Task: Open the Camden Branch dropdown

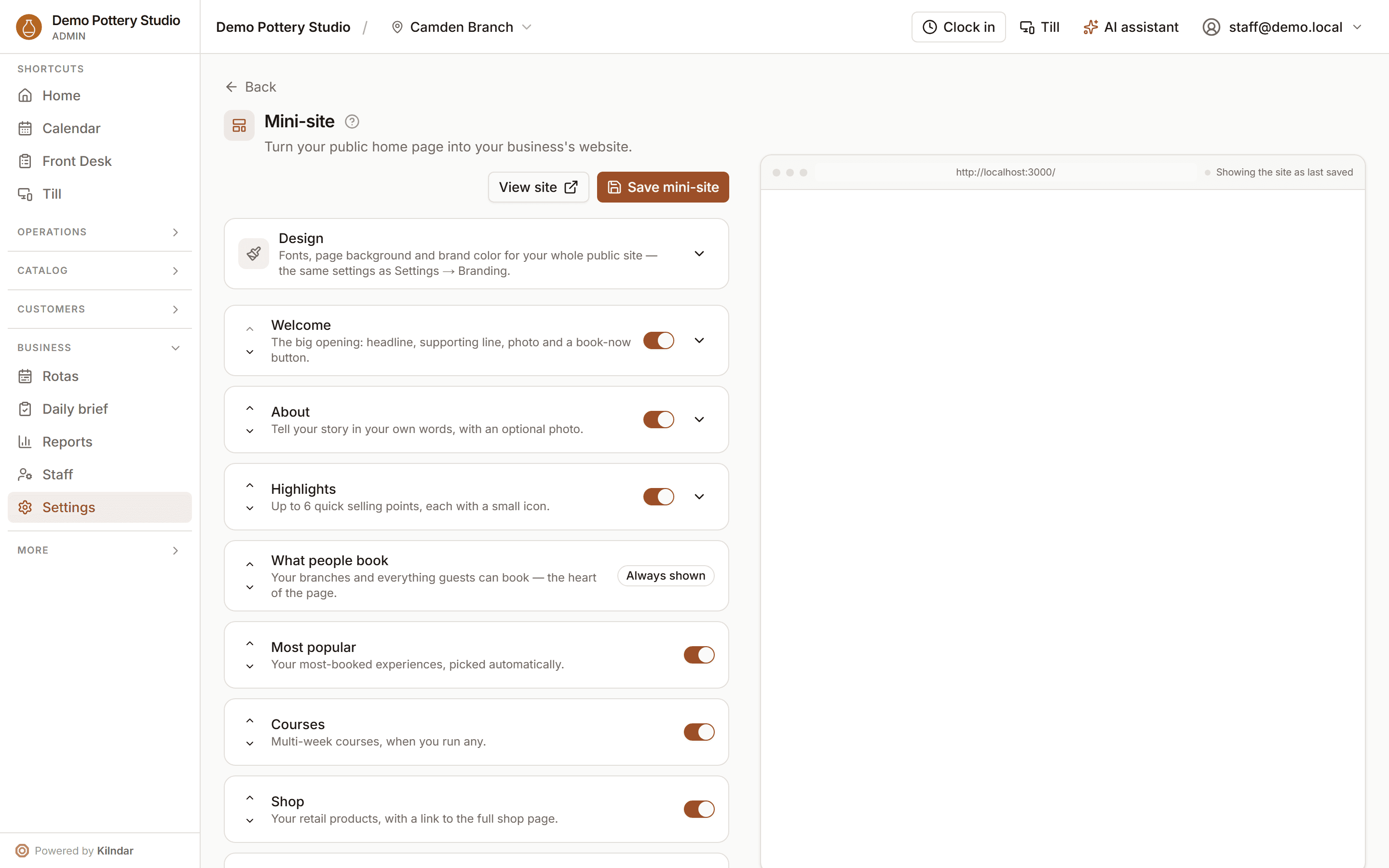Action: point(462,27)
